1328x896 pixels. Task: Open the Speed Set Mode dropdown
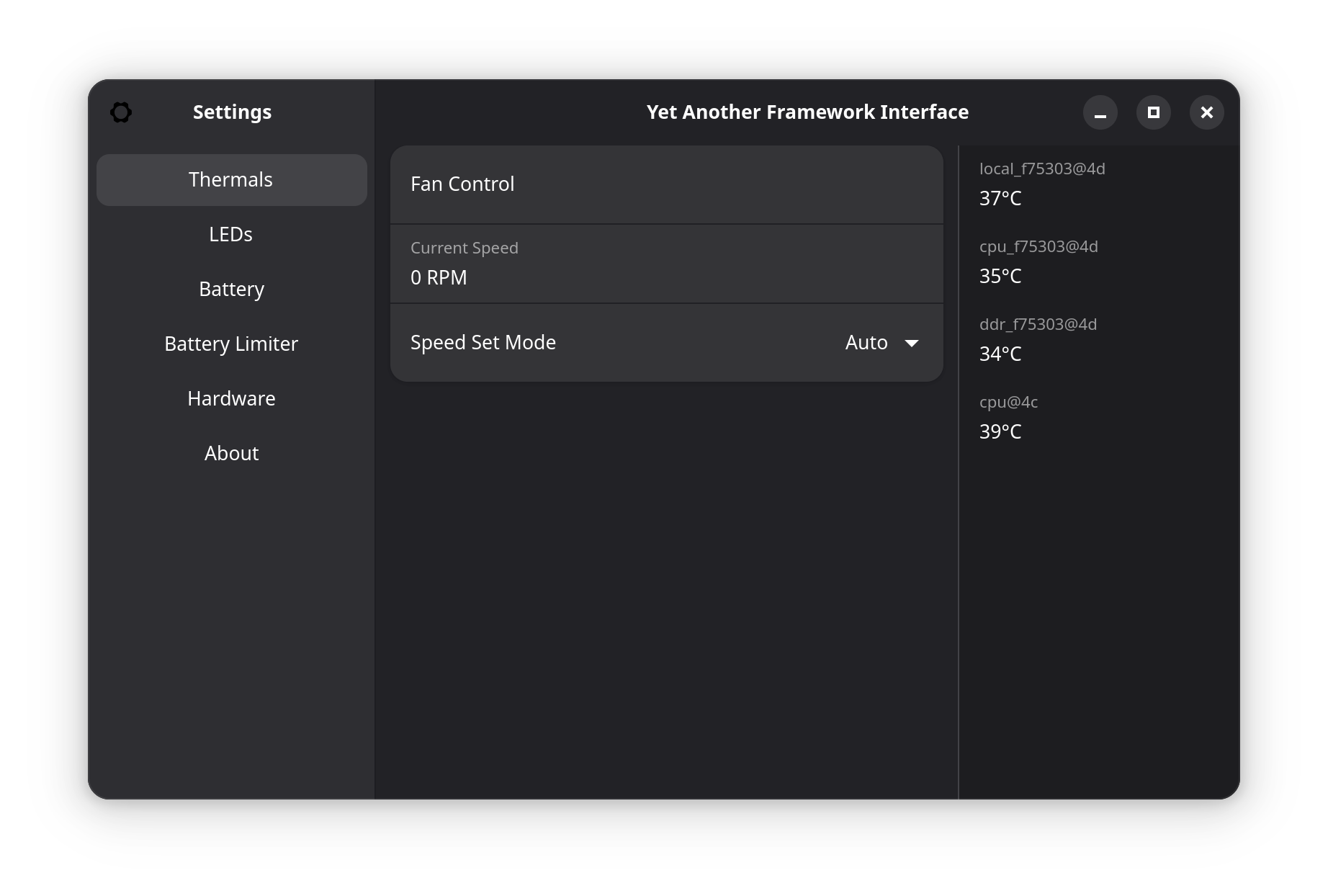coord(880,342)
